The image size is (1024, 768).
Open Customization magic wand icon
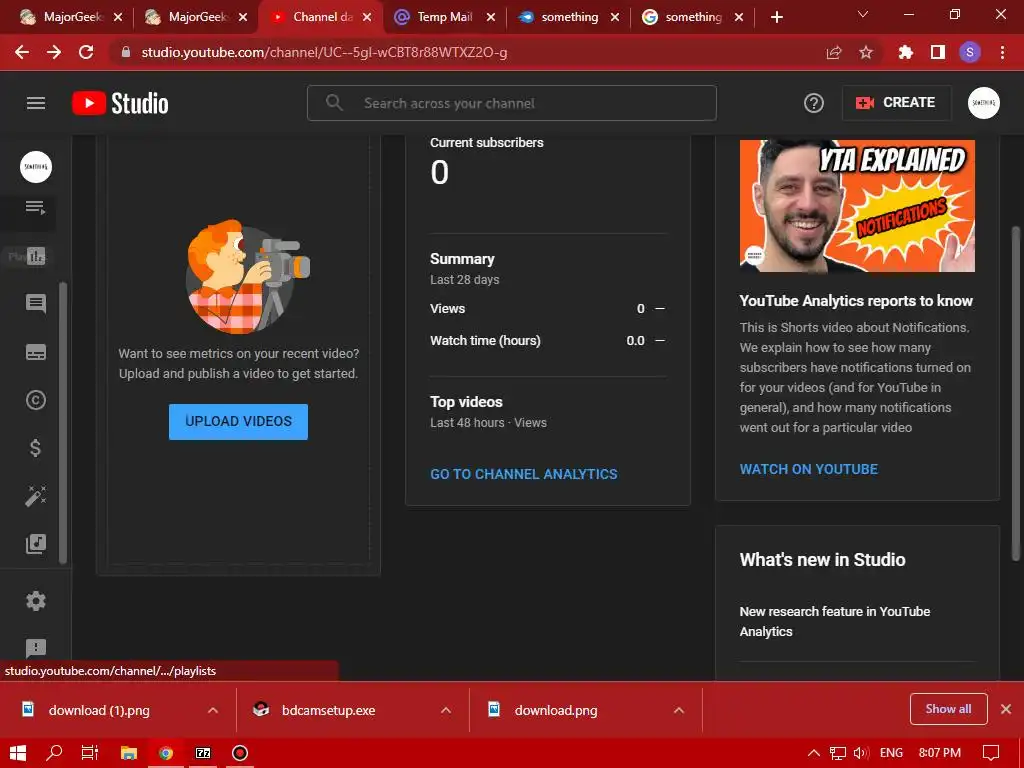[35, 496]
